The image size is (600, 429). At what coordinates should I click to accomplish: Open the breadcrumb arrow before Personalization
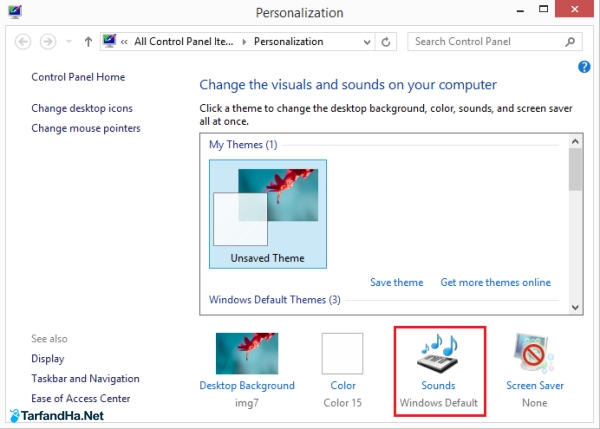click(244, 42)
